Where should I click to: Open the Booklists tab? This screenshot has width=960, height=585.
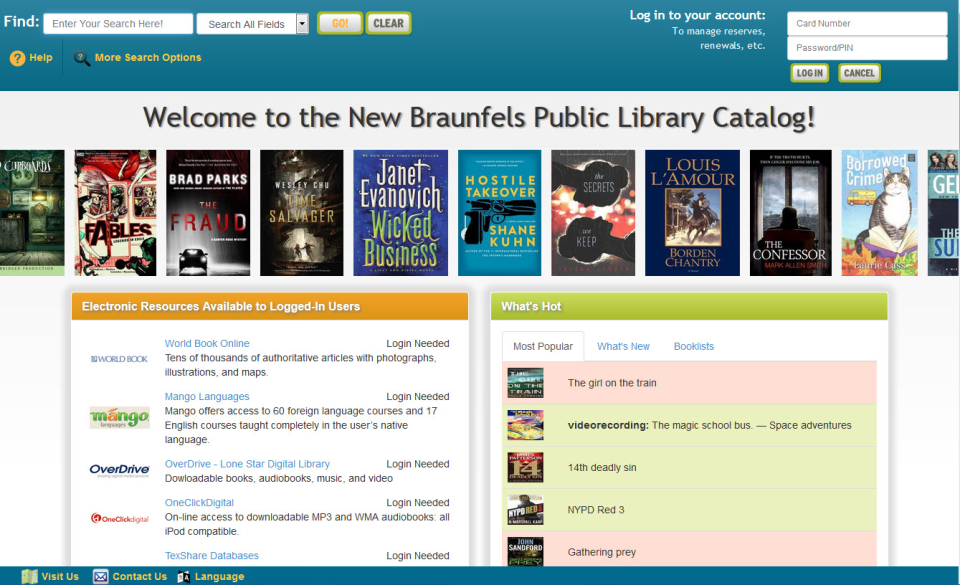(693, 345)
